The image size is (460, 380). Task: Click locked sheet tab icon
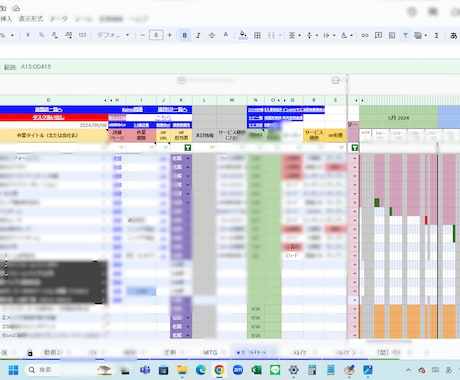30,353
